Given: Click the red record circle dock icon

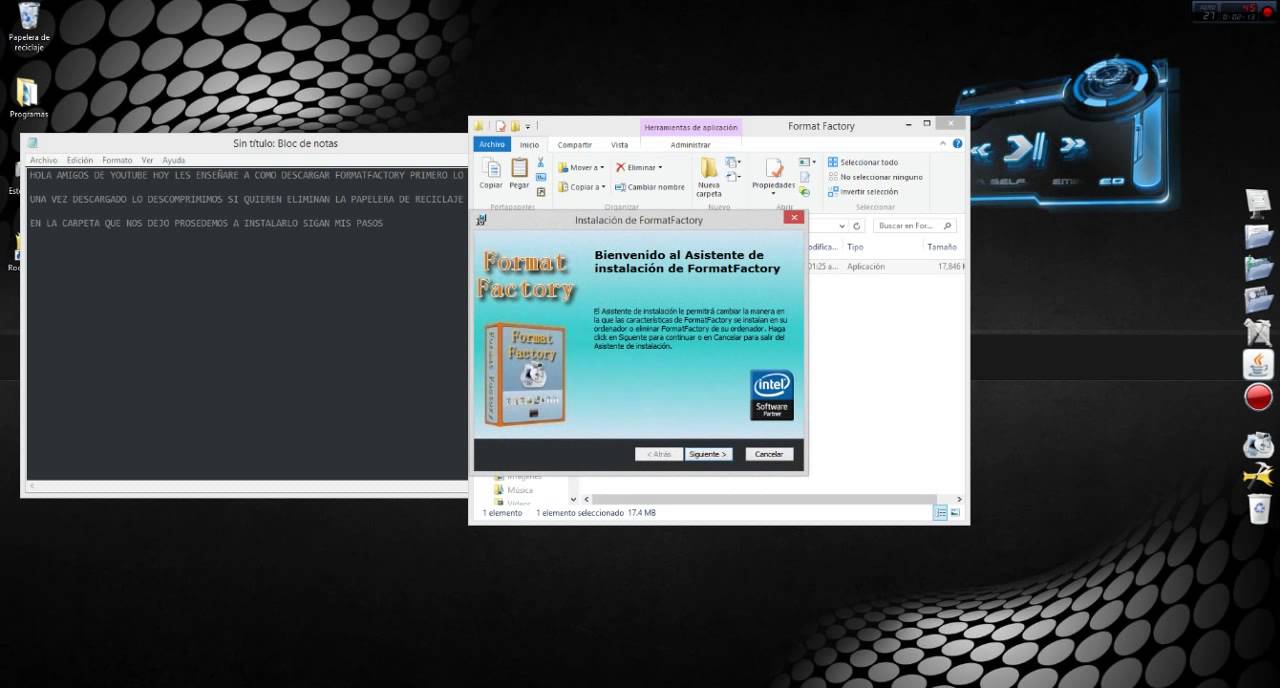Looking at the screenshot, I should click(x=1258, y=398).
